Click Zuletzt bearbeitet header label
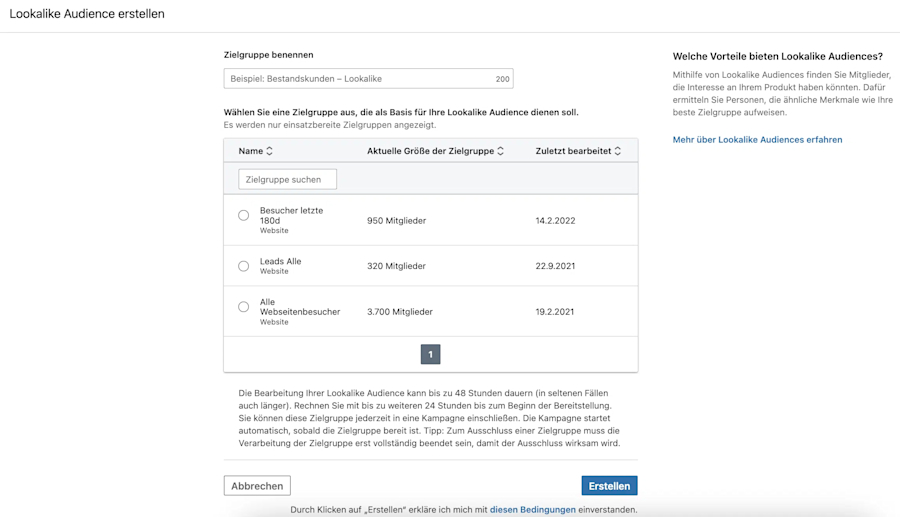This screenshot has width=900, height=517. 573,151
